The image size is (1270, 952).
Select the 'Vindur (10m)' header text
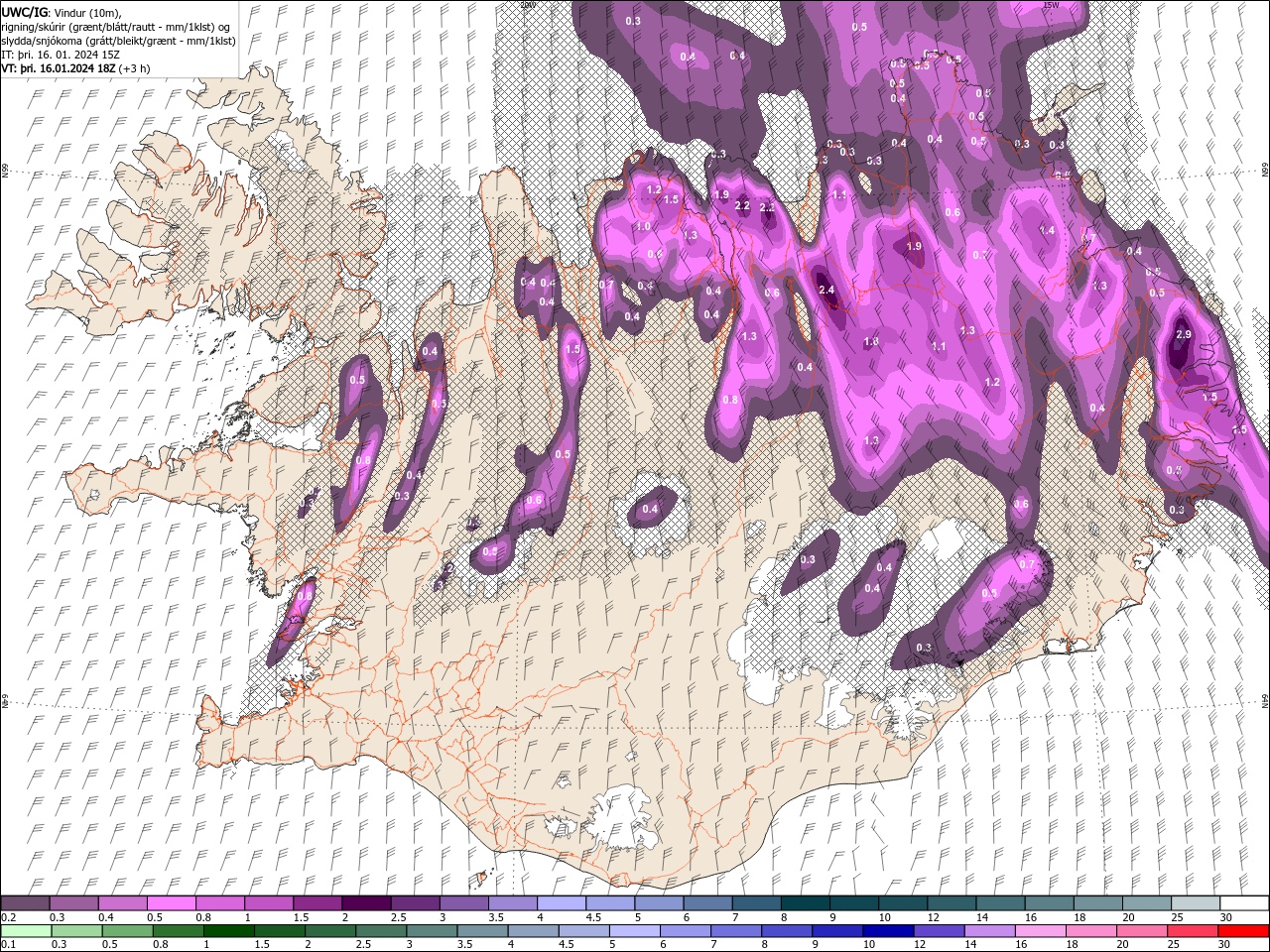[86, 12]
